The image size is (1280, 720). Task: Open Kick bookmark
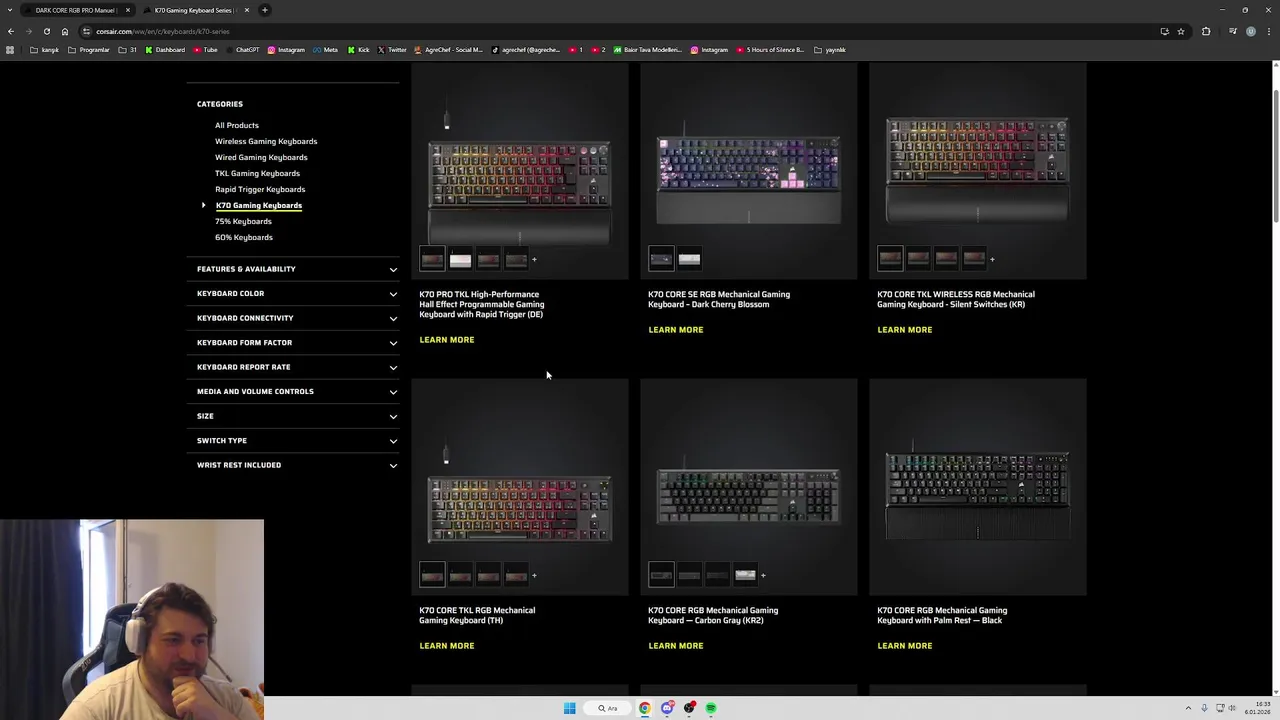(358, 50)
